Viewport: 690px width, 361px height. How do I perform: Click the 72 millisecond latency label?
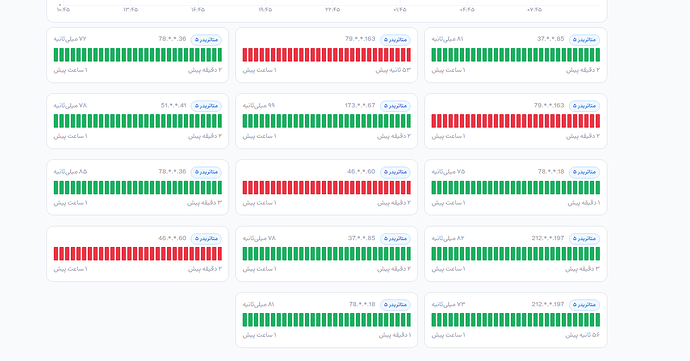[x=70, y=39]
